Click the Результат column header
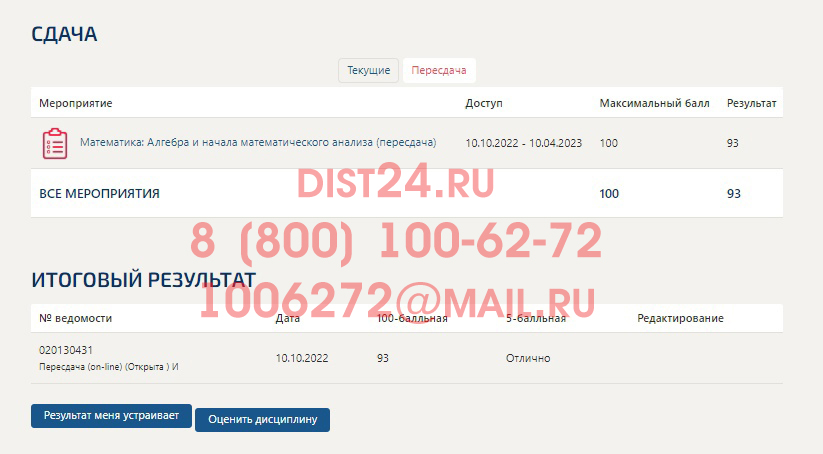 tap(752, 103)
